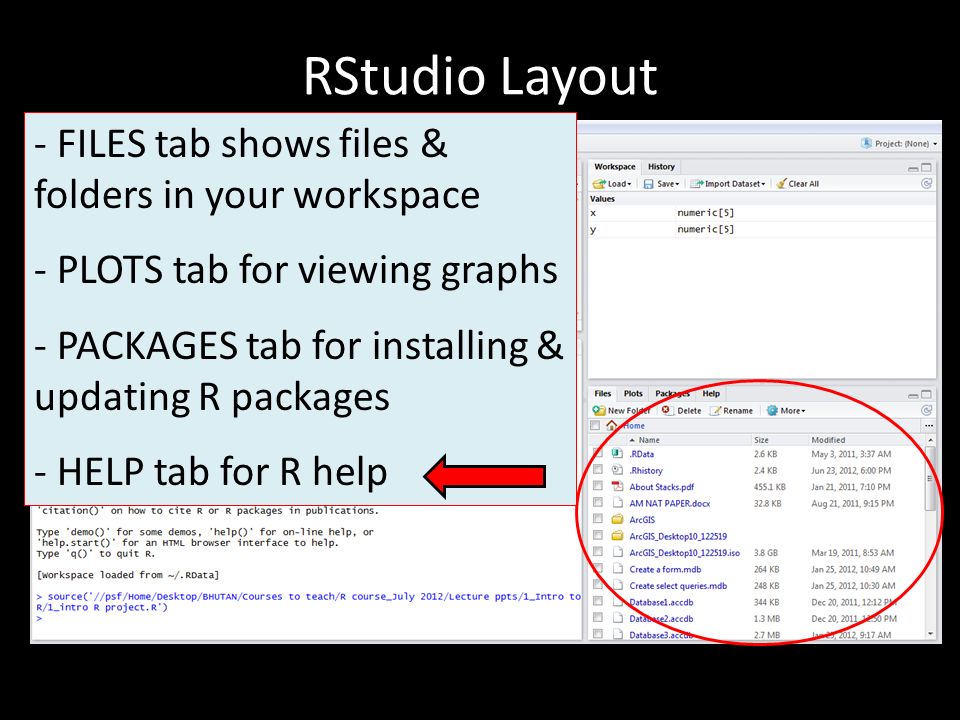960x720 pixels.
Task: Refresh the Workspace pane with the circular arrow
Action: [927, 184]
